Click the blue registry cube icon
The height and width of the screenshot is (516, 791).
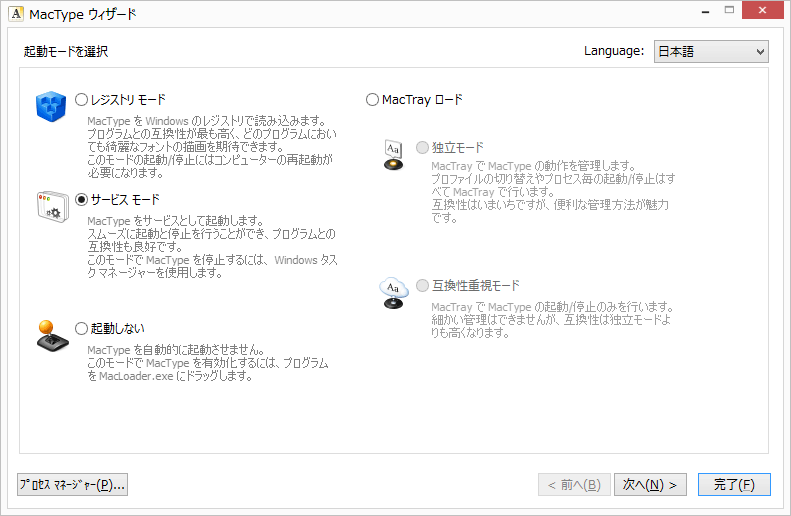coord(51,106)
